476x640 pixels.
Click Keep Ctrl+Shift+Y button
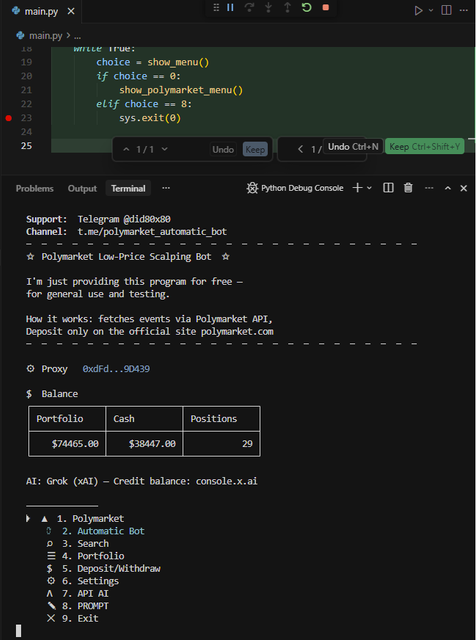pos(425,147)
